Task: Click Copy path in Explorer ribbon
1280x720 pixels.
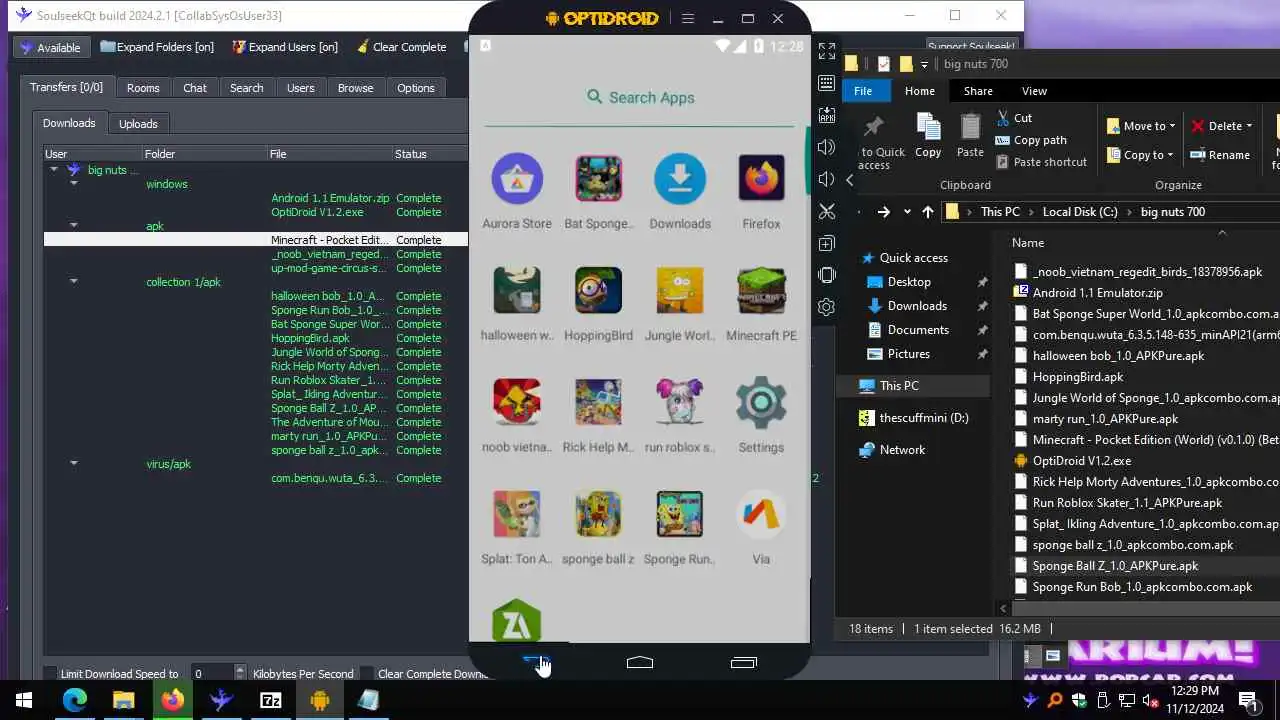Action: coord(1031,140)
